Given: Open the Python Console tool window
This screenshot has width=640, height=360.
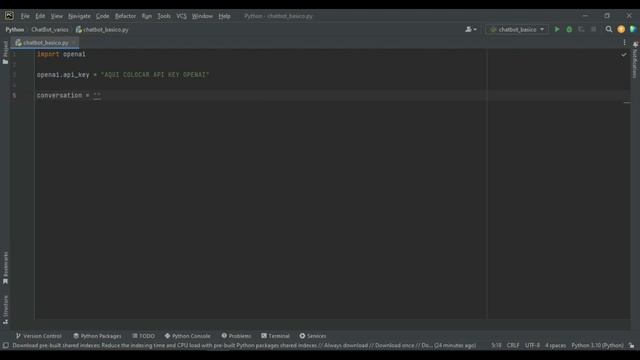Looking at the screenshot, I should click(187, 336).
